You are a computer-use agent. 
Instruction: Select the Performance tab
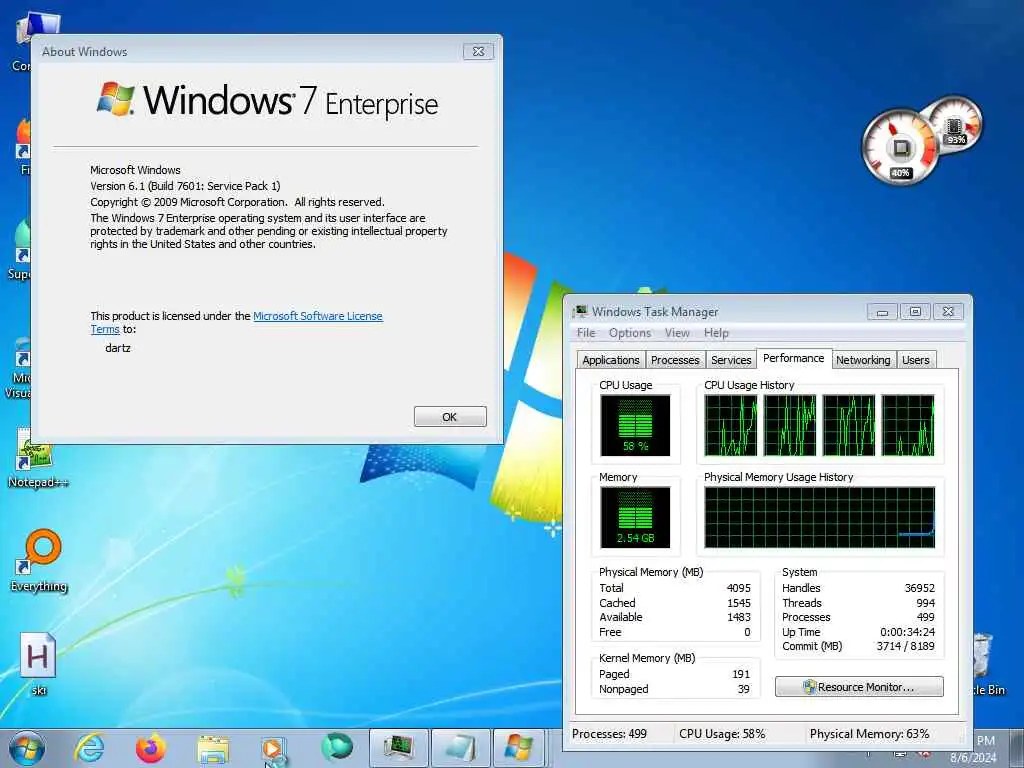[793, 359]
